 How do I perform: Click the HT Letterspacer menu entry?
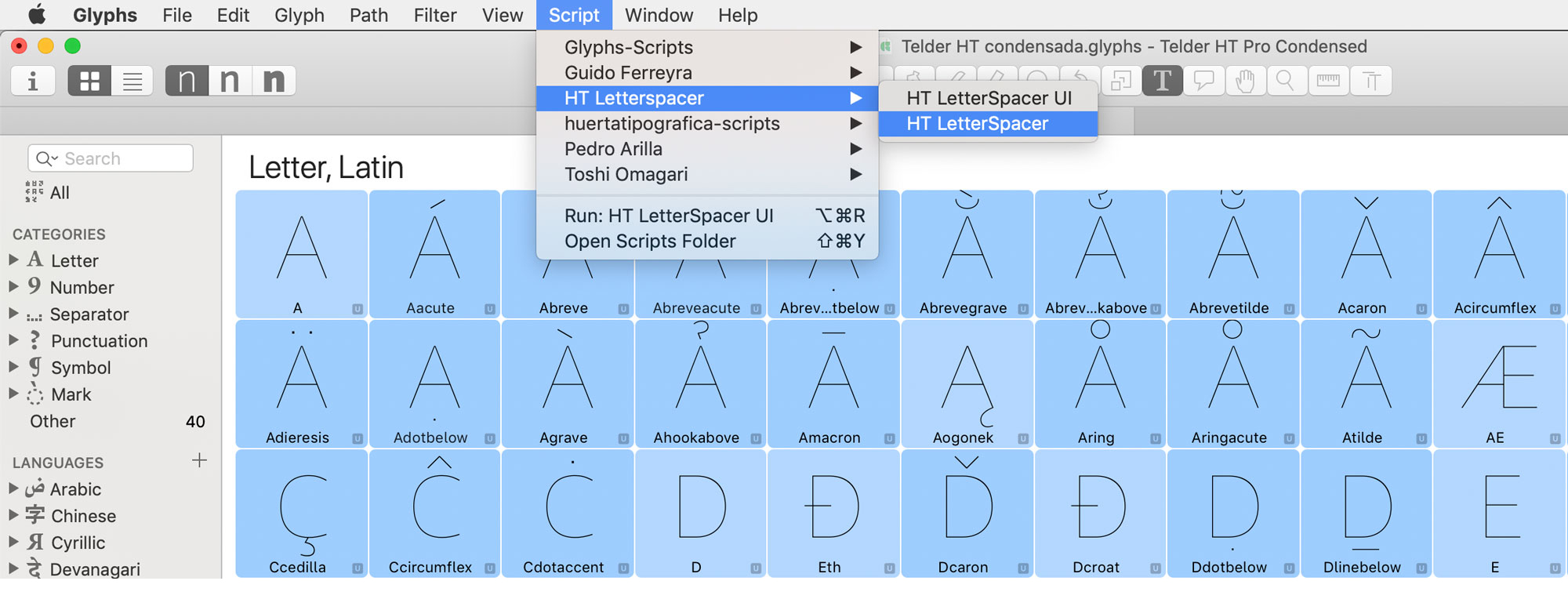click(707, 98)
